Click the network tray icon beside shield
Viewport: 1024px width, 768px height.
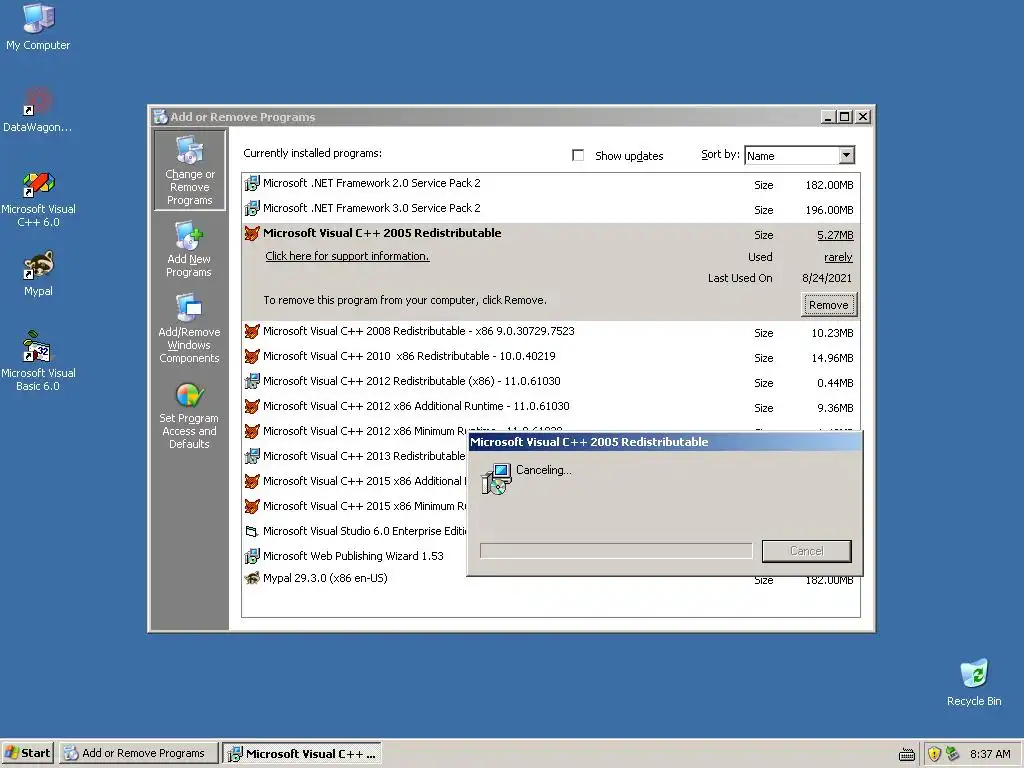click(x=953, y=753)
